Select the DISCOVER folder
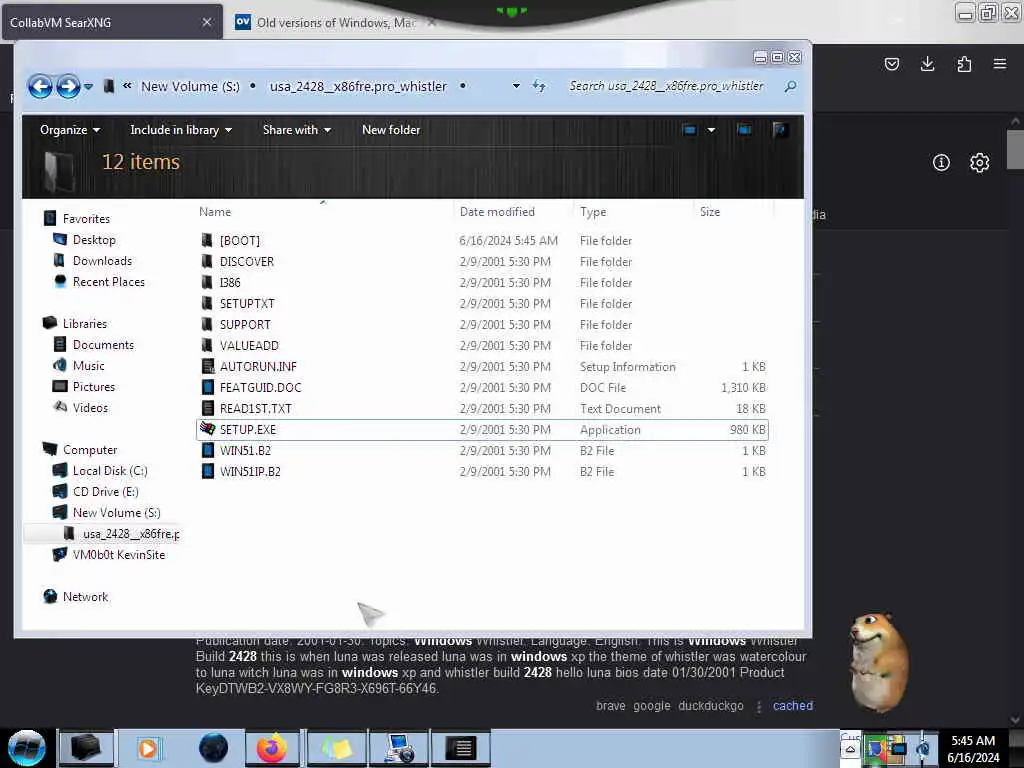 [x=247, y=262]
